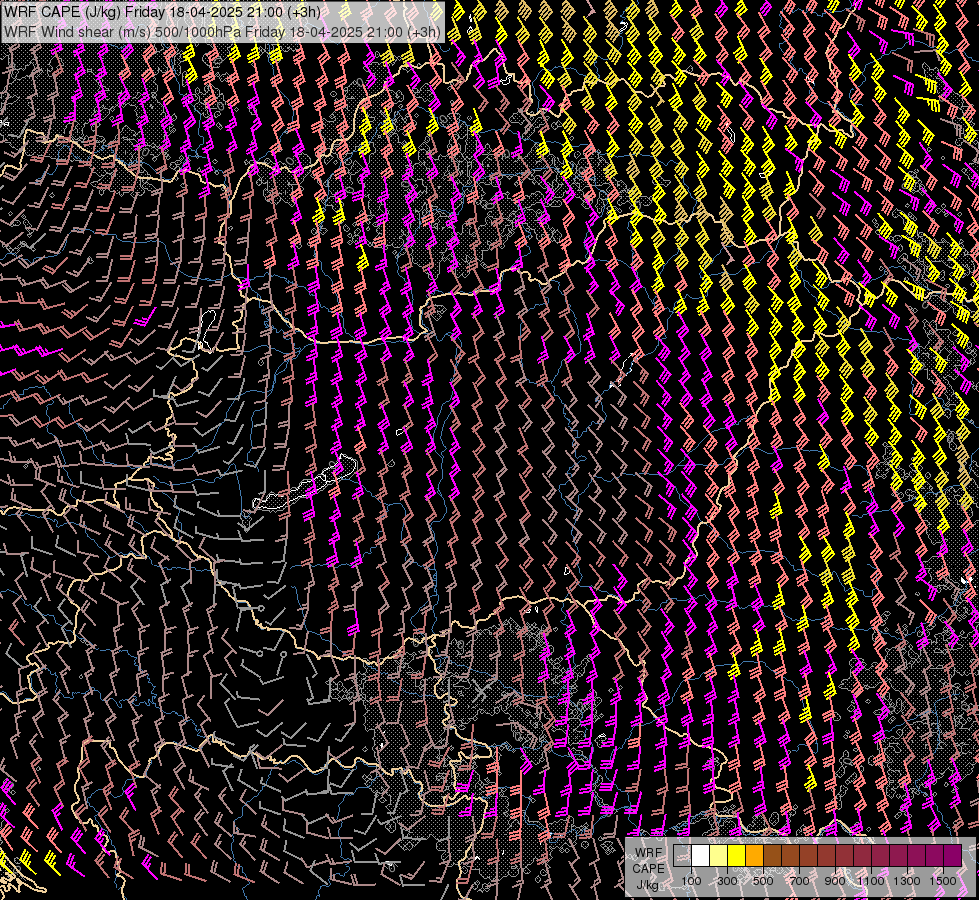979x900 pixels.
Task: Select the bright yellow legend swatch
Action: point(736,856)
